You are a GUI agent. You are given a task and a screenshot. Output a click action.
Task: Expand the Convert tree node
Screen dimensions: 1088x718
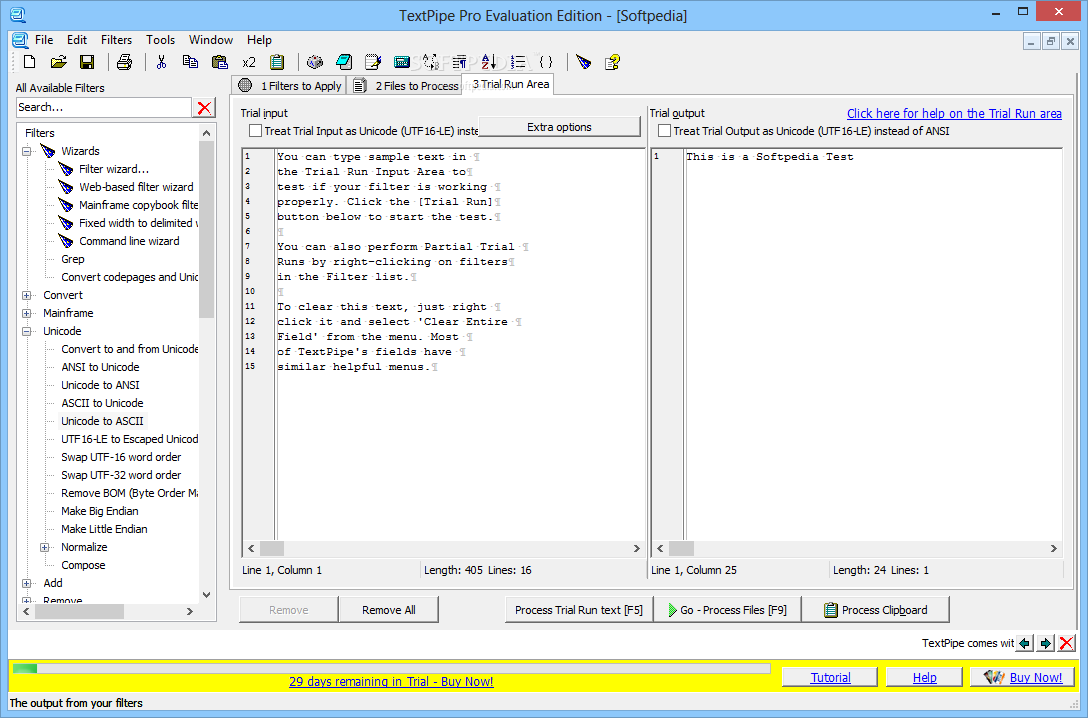click(26, 295)
